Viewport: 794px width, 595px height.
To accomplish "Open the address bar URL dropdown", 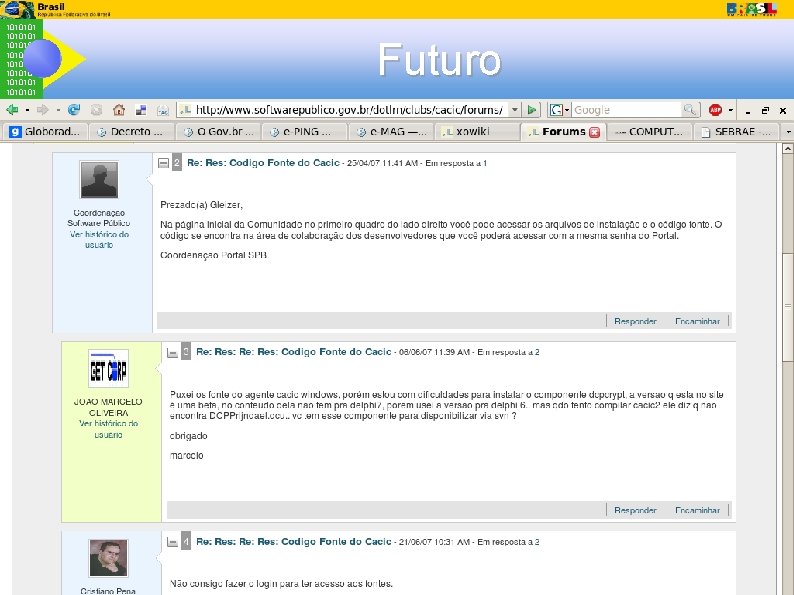I will [515, 109].
